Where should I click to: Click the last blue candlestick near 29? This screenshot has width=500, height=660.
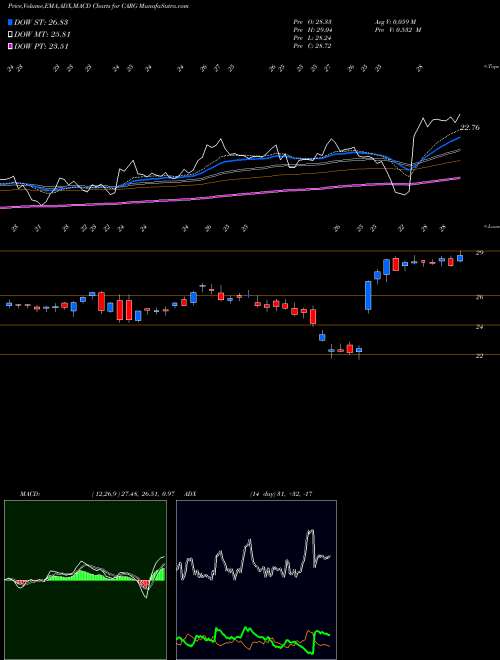[x=460, y=258]
